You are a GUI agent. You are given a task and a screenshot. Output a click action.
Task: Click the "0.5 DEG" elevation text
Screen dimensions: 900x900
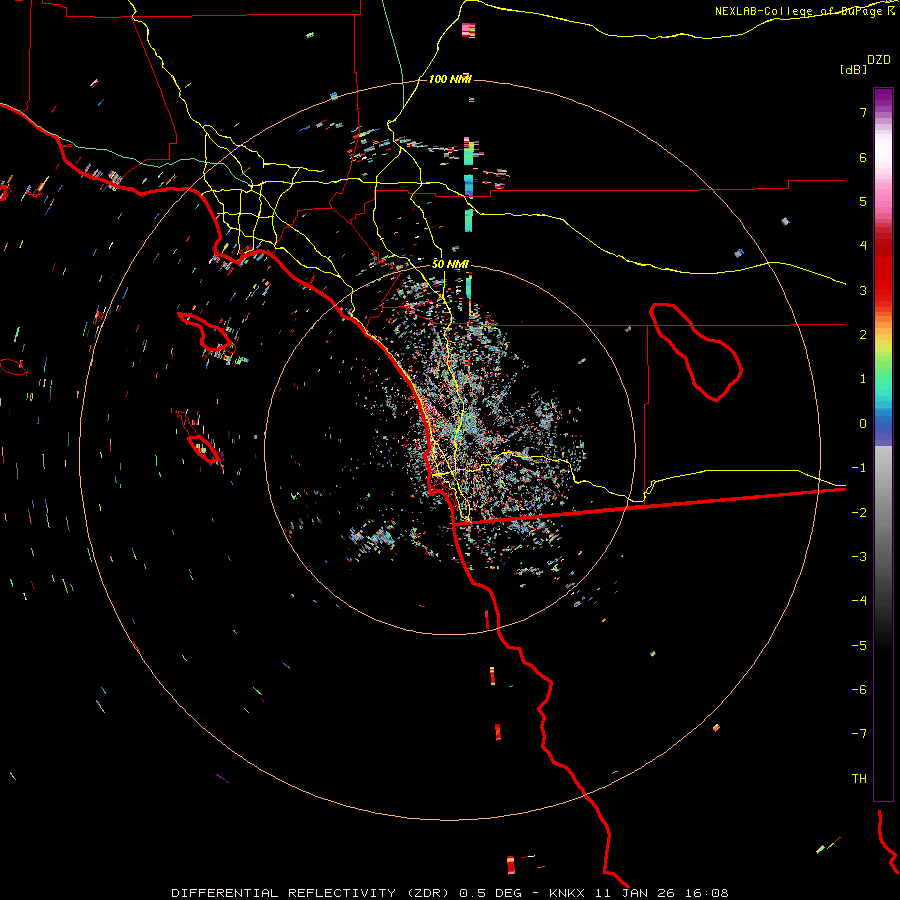coord(491,893)
